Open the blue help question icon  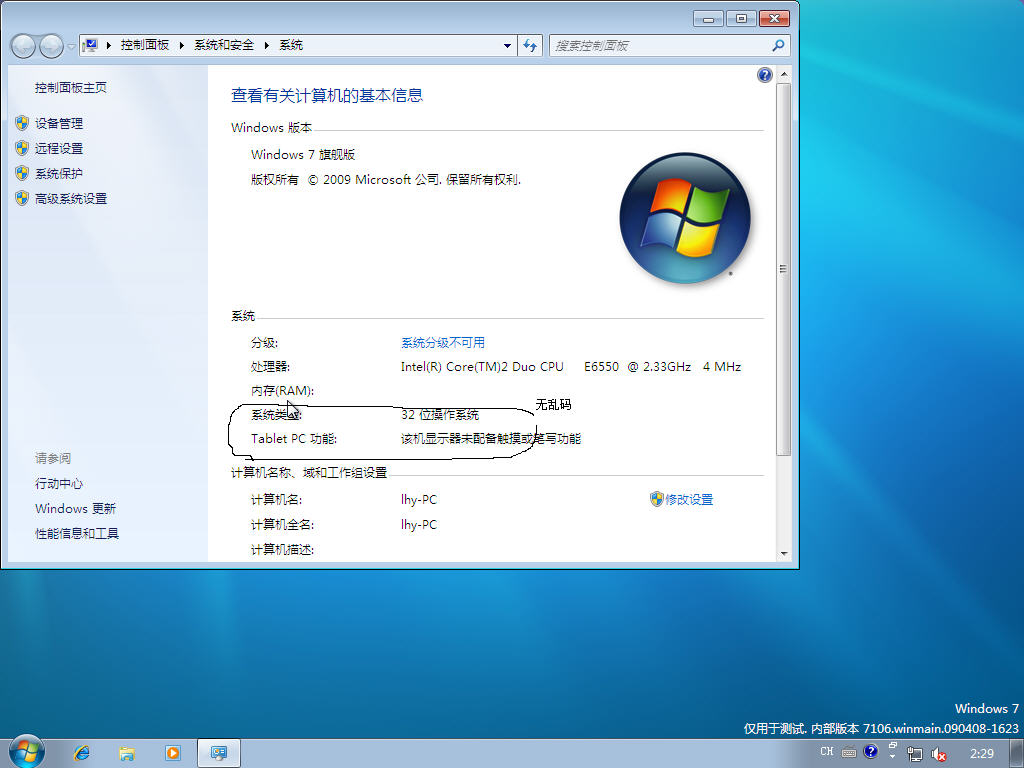point(764,74)
